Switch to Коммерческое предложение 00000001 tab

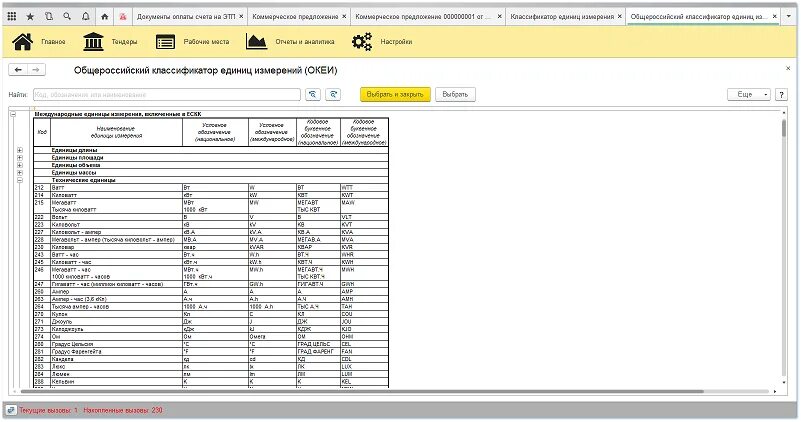click(422, 16)
